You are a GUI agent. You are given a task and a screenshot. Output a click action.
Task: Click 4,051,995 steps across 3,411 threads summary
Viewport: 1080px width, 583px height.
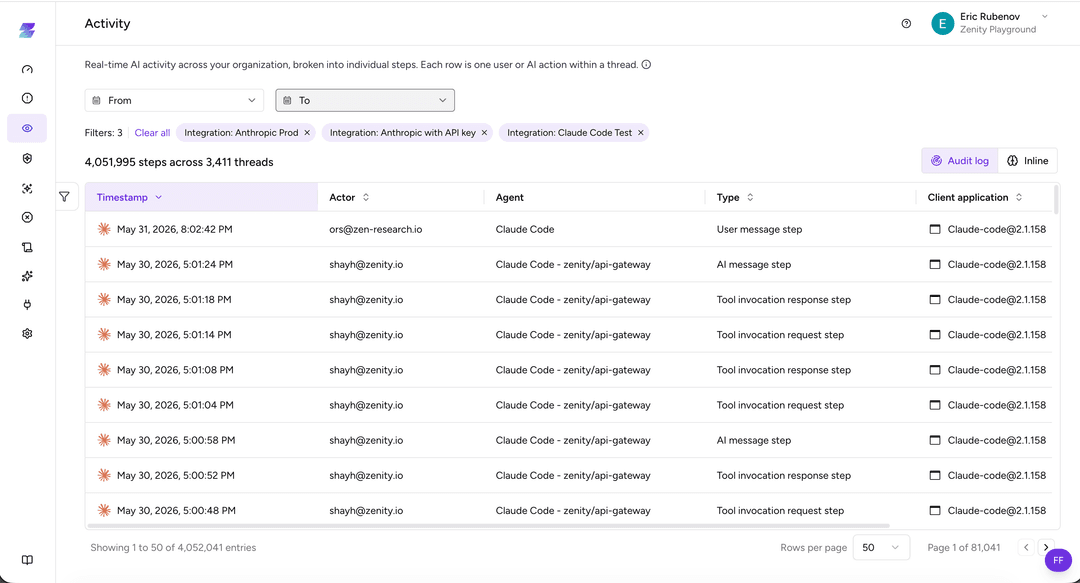179,162
